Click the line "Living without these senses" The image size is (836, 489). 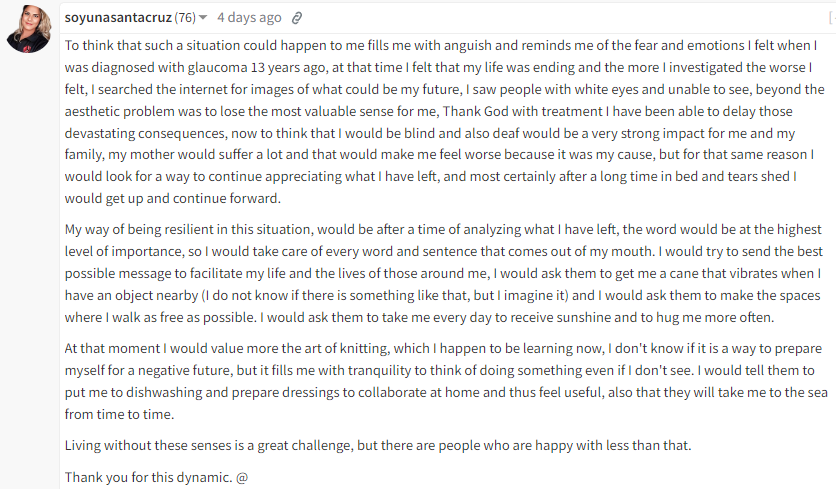(x=378, y=445)
